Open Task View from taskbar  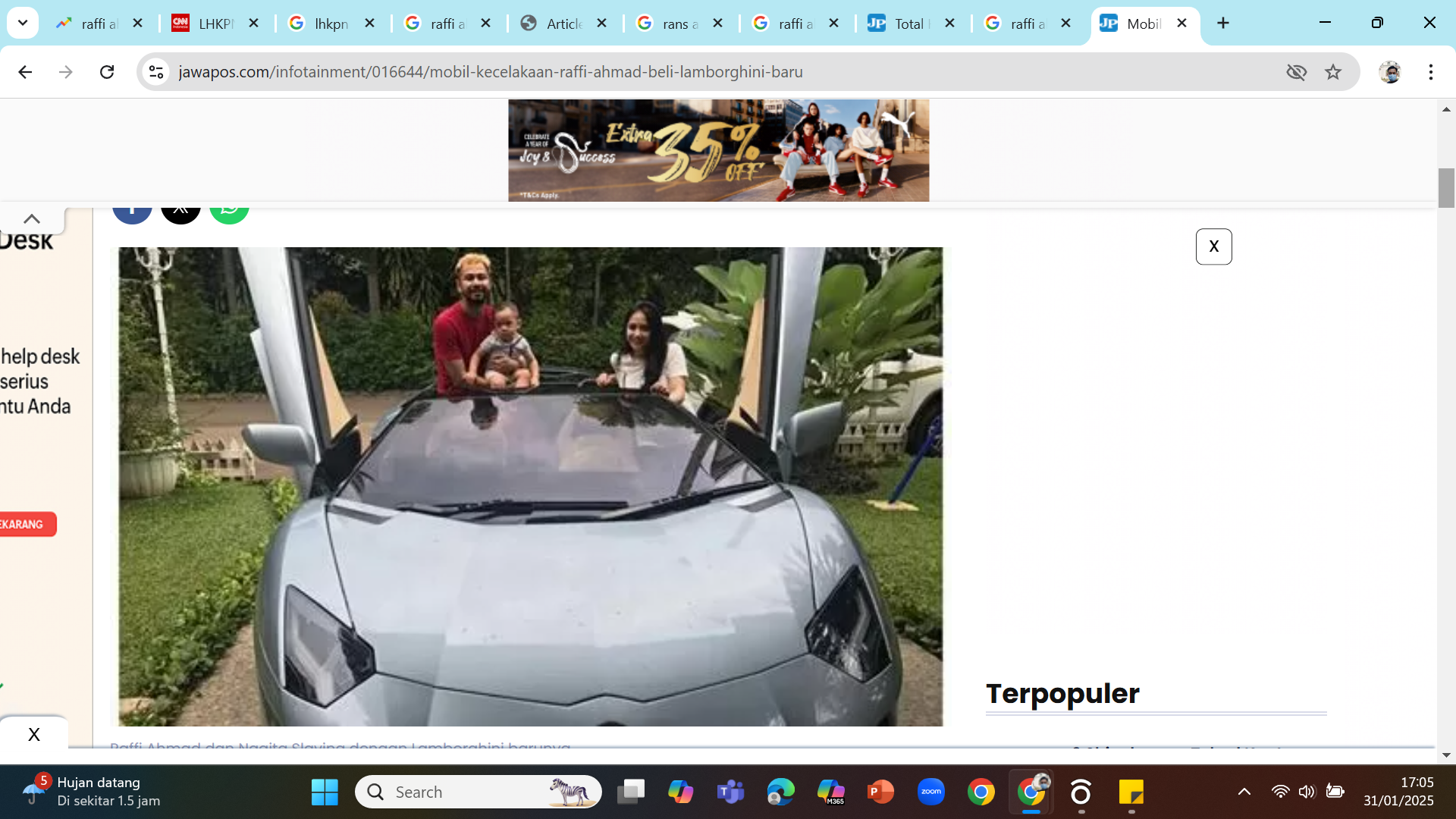[x=631, y=792]
